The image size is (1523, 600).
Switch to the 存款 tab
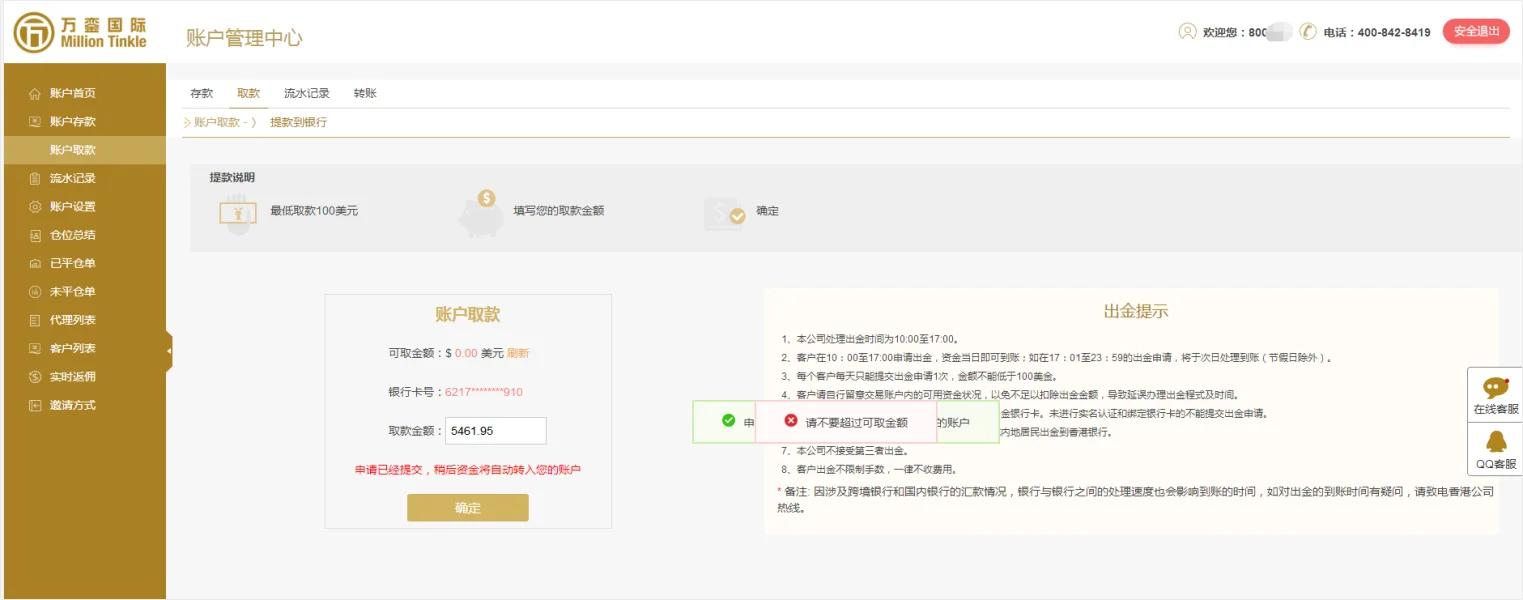[x=201, y=93]
